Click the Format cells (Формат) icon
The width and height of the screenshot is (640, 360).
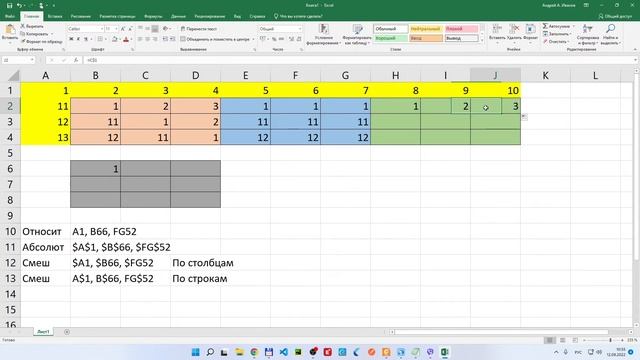click(530, 29)
